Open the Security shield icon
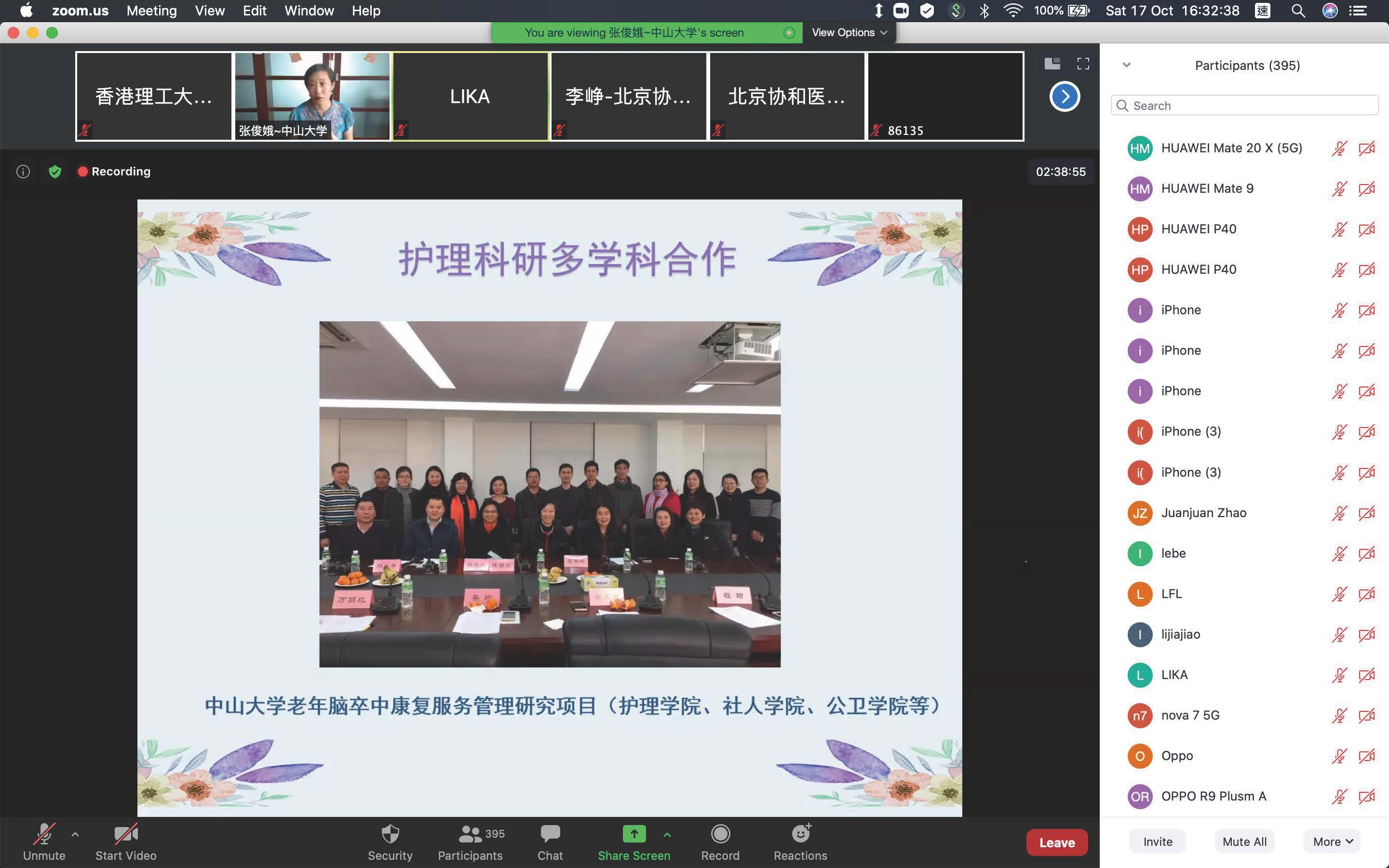Viewport: 1389px width, 868px height. 390,834
